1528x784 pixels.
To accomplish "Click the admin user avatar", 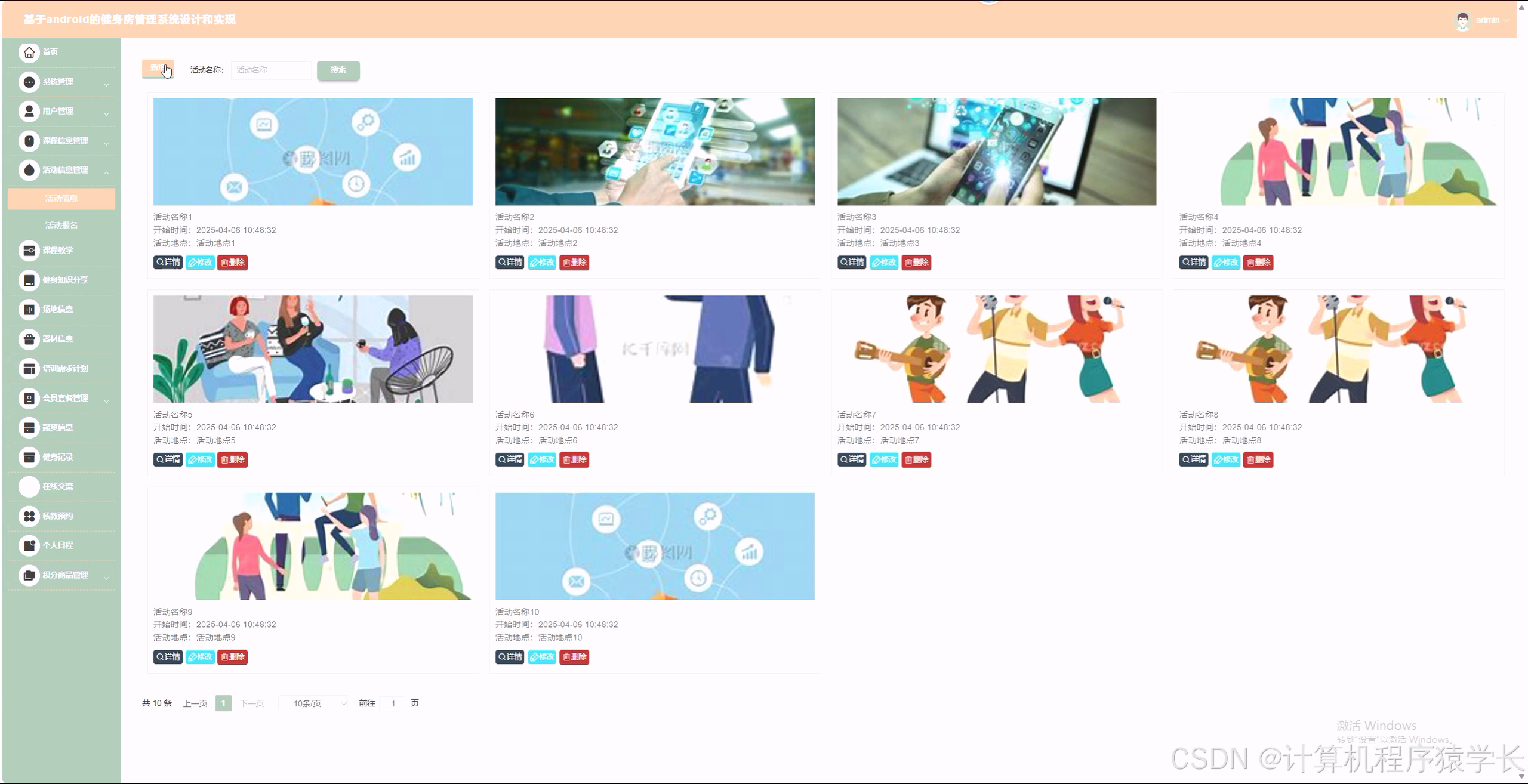I will [1462, 21].
